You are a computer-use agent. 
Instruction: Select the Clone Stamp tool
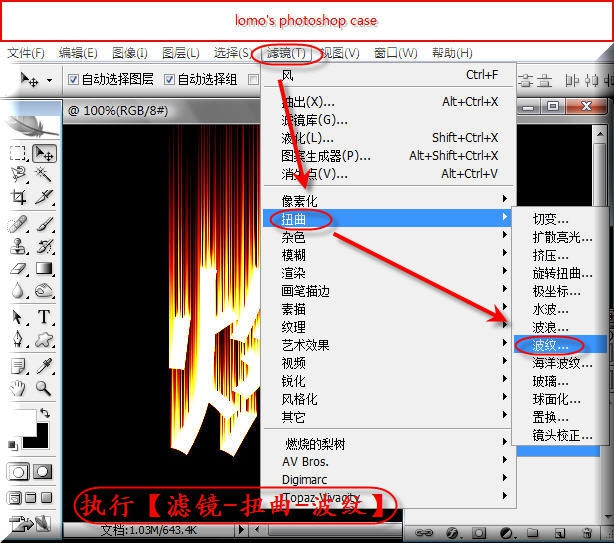18,246
